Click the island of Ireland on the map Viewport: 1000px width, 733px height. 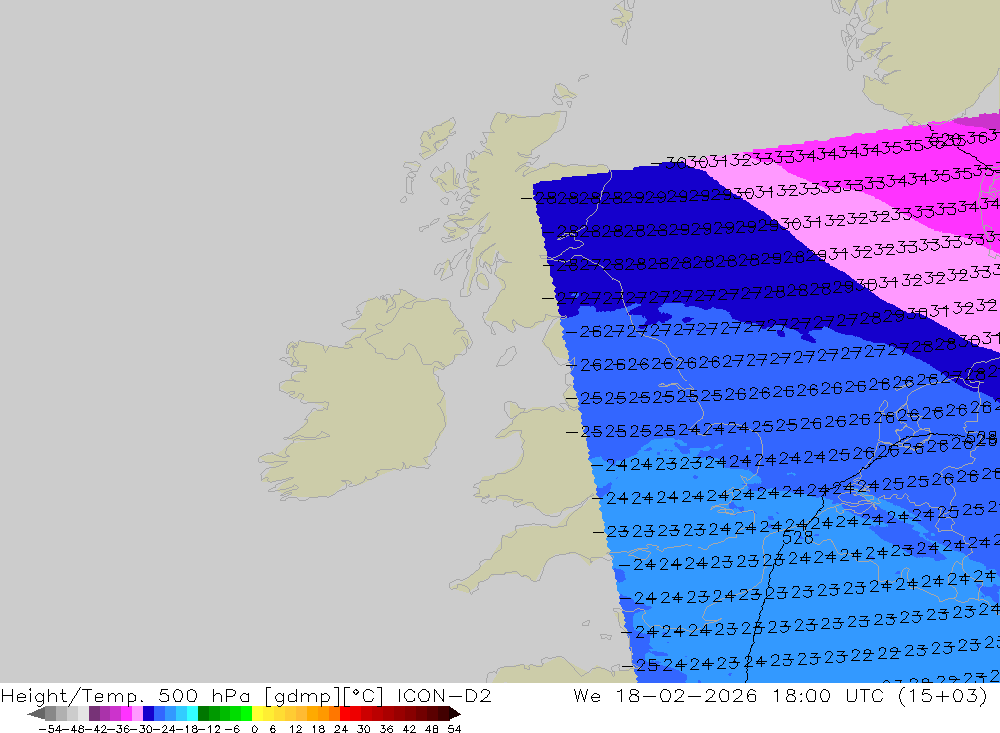(364, 396)
